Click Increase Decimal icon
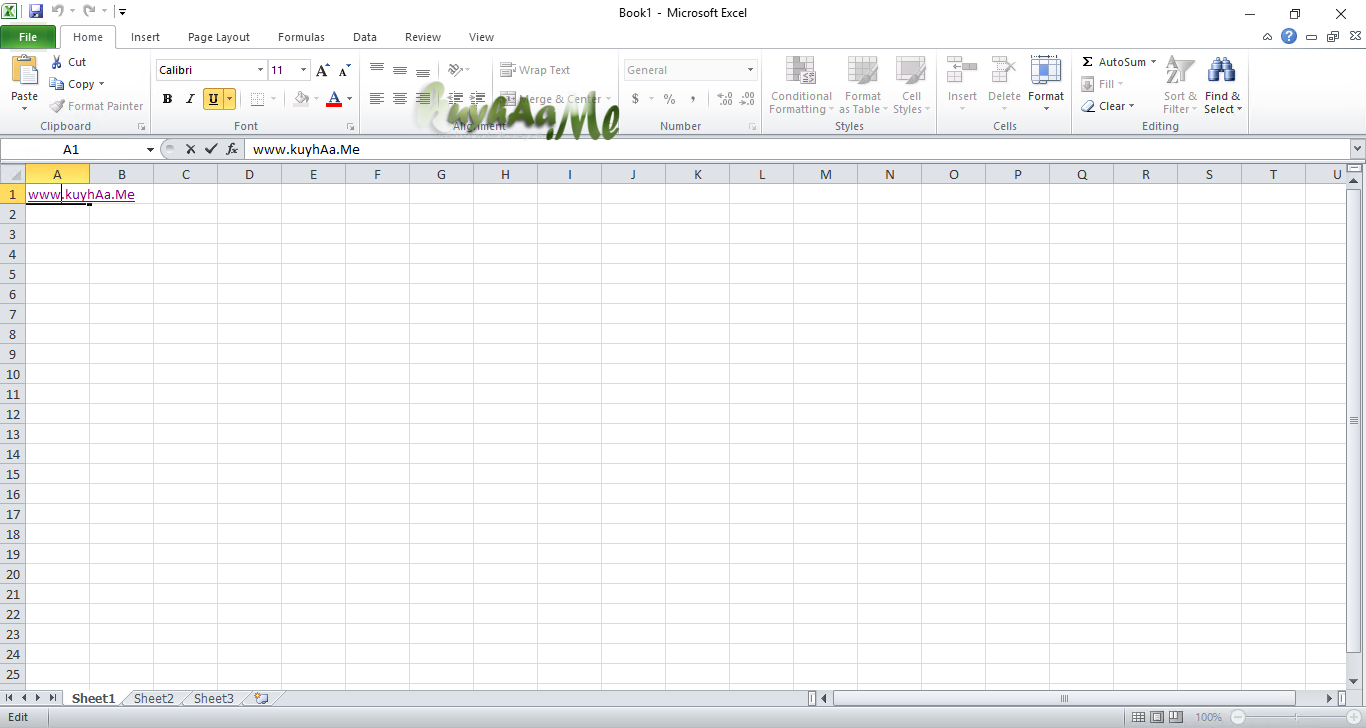This screenshot has height=728, width=1366. [x=725, y=99]
